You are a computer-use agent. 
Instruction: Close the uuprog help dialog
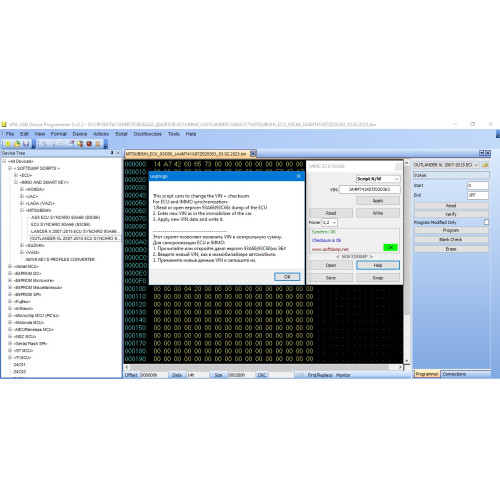(x=299, y=176)
